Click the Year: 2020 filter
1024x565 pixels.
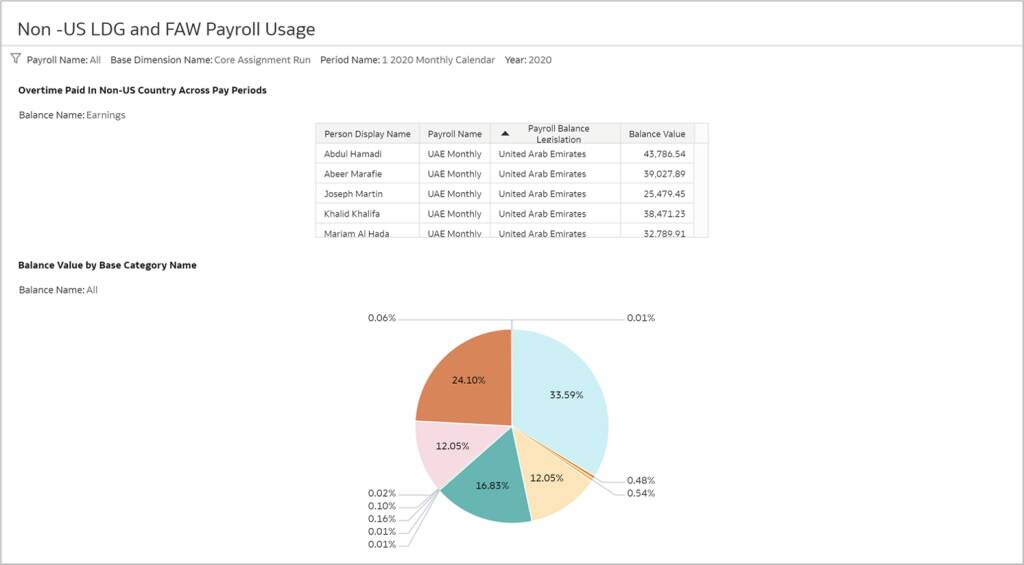528,59
